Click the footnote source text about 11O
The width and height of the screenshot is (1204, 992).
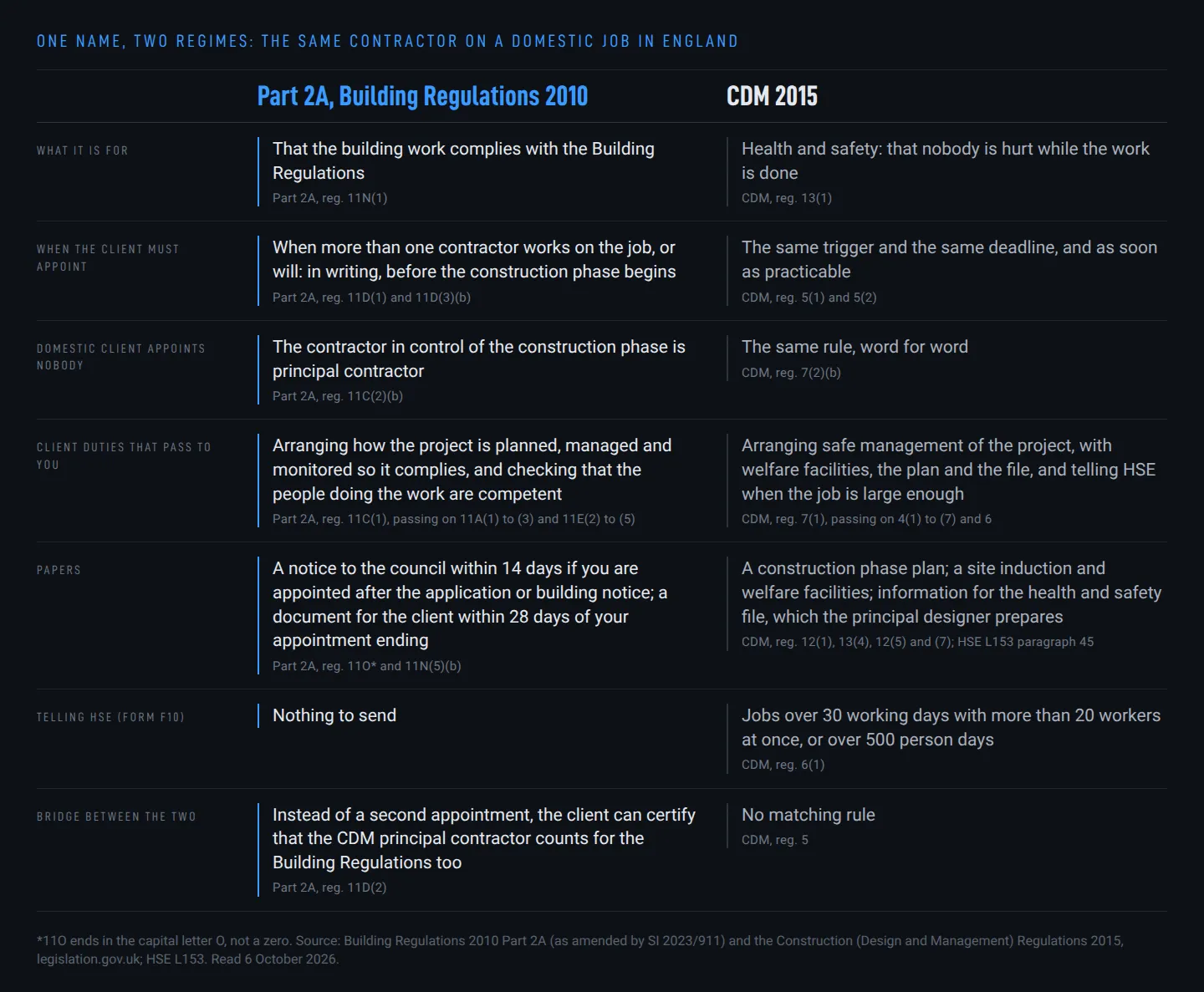[x=580, y=950]
